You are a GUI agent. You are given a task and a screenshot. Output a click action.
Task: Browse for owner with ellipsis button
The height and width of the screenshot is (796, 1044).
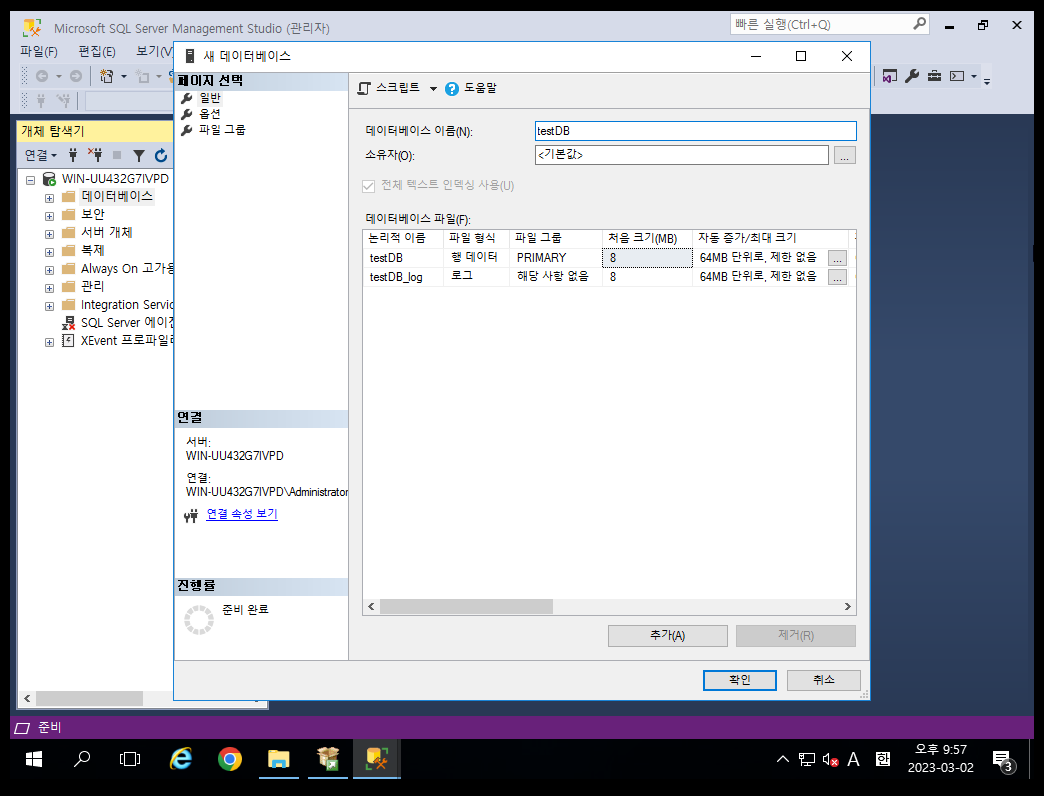tap(845, 155)
